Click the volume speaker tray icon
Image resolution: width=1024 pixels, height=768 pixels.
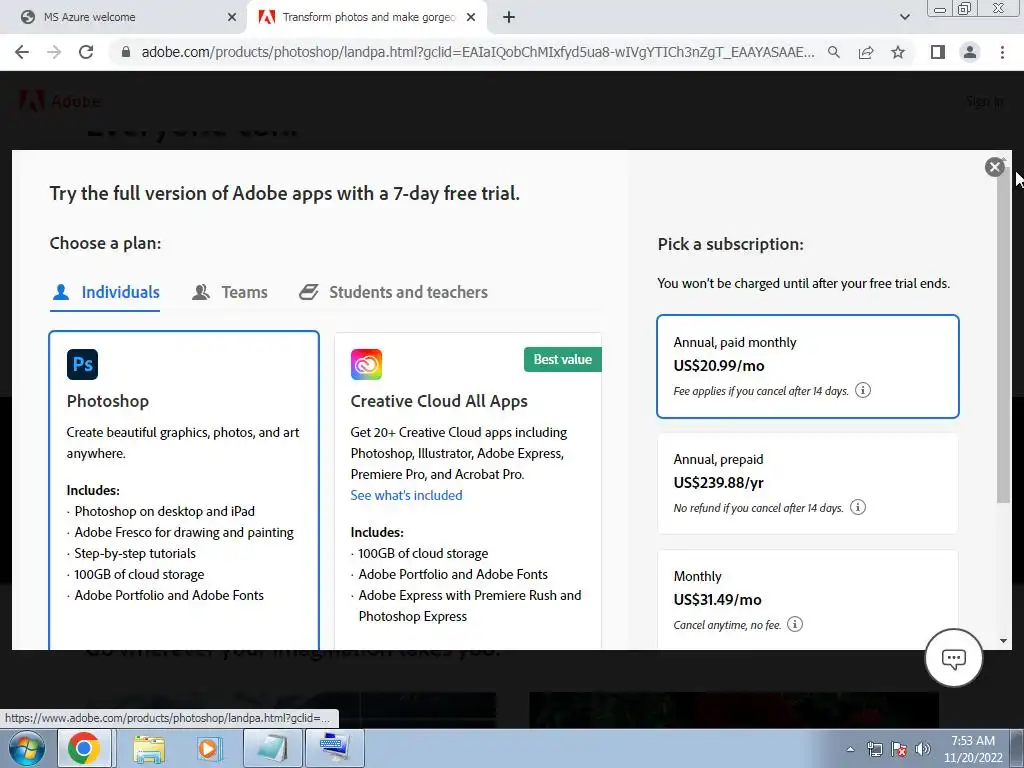pyautogui.click(x=923, y=749)
